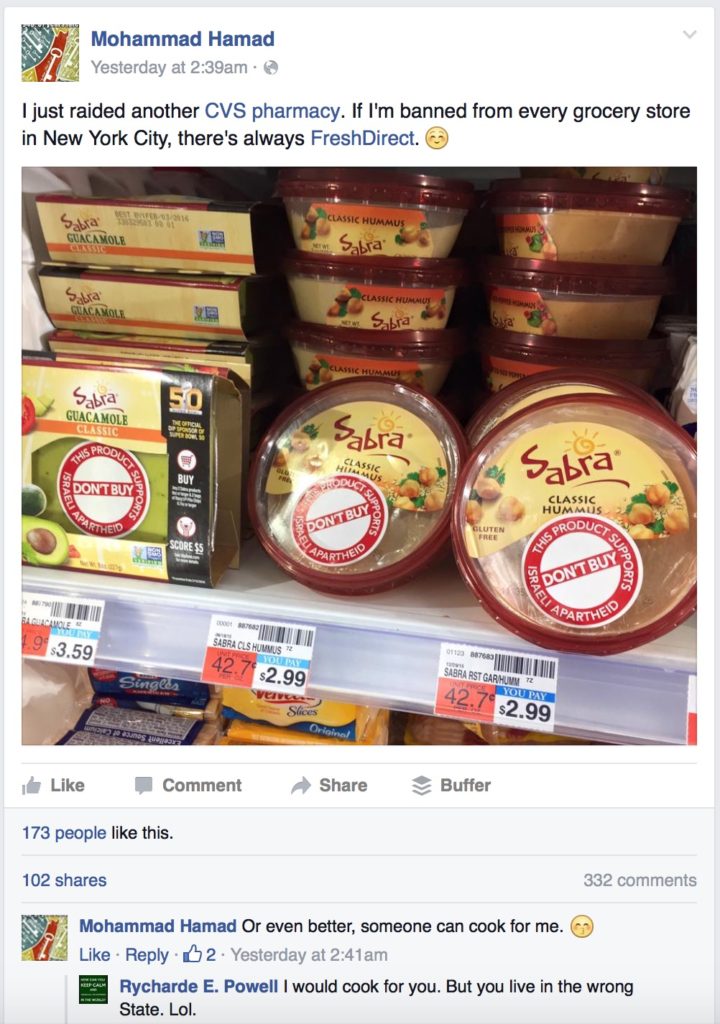Open the 102 shares list
720x1024 pixels.
click(64, 880)
